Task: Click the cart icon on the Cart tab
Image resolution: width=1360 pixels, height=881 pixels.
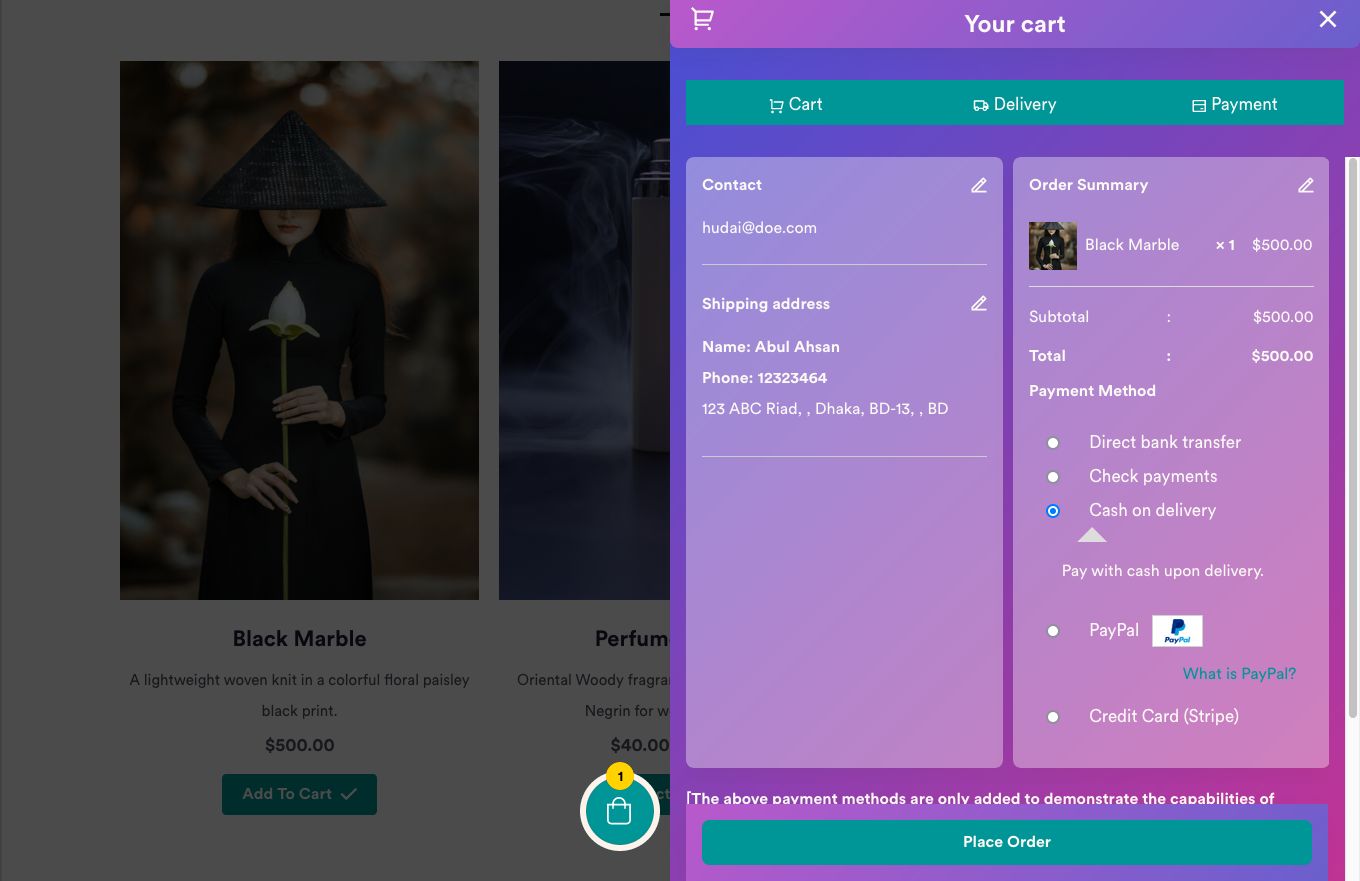Action: (x=776, y=105)
